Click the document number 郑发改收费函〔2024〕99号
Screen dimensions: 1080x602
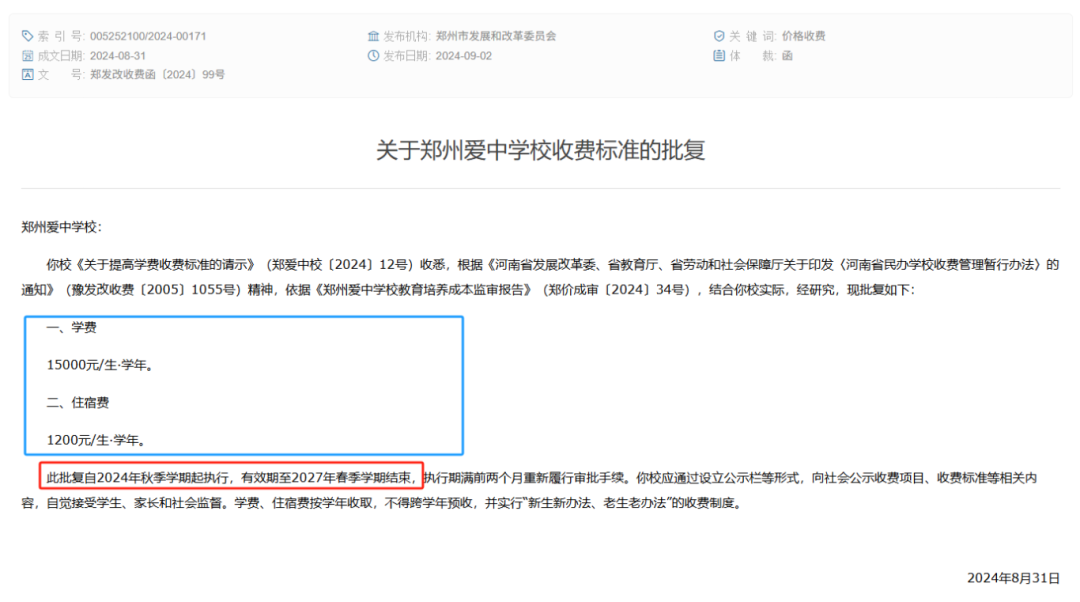[x=157, y=75]
